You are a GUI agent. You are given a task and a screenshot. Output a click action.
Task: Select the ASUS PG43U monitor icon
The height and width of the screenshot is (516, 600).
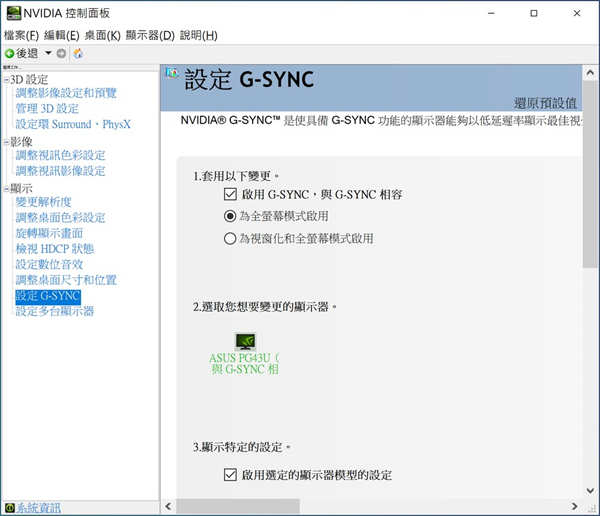tap(245, 341)
